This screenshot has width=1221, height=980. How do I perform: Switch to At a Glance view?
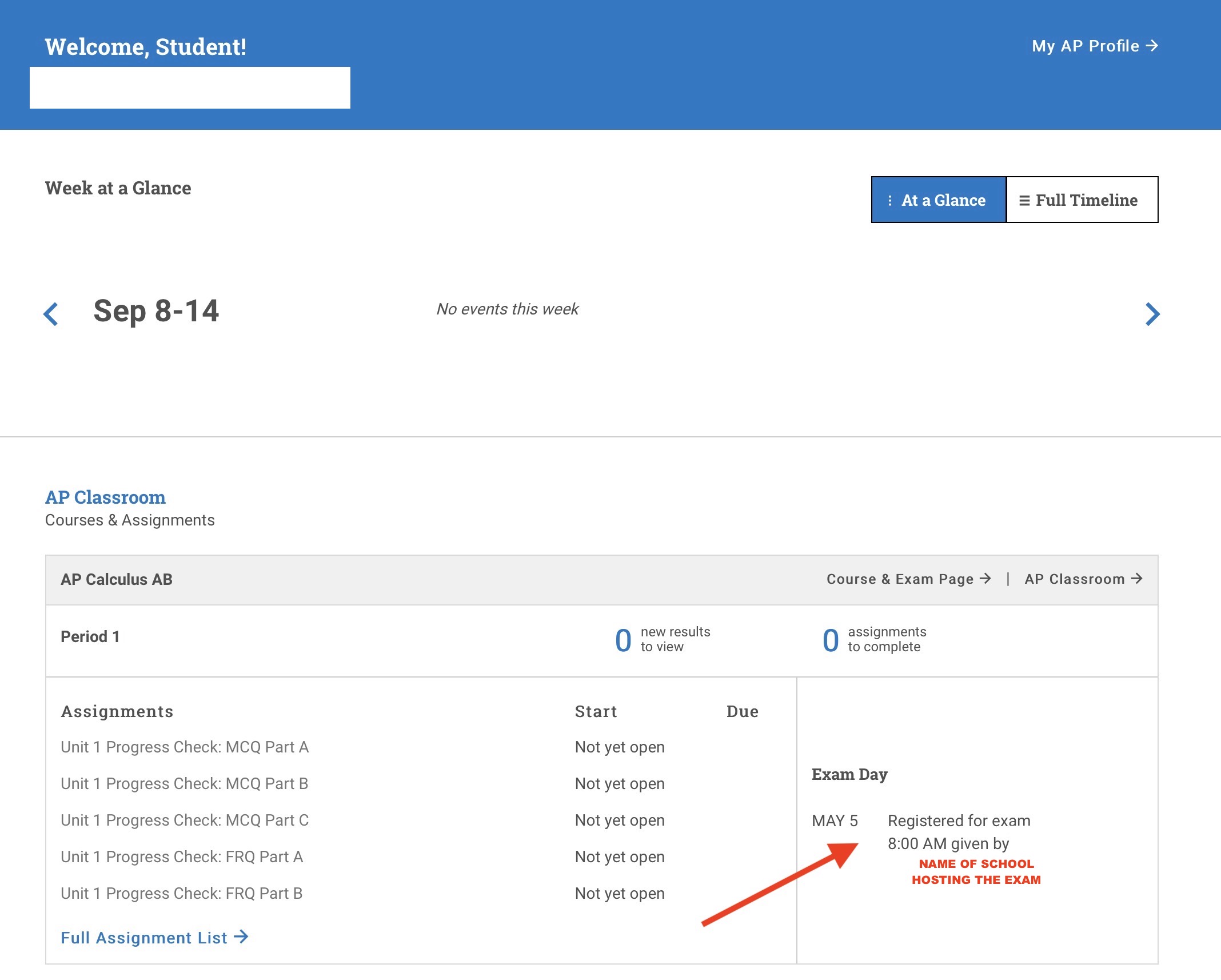tap(939, 200)
